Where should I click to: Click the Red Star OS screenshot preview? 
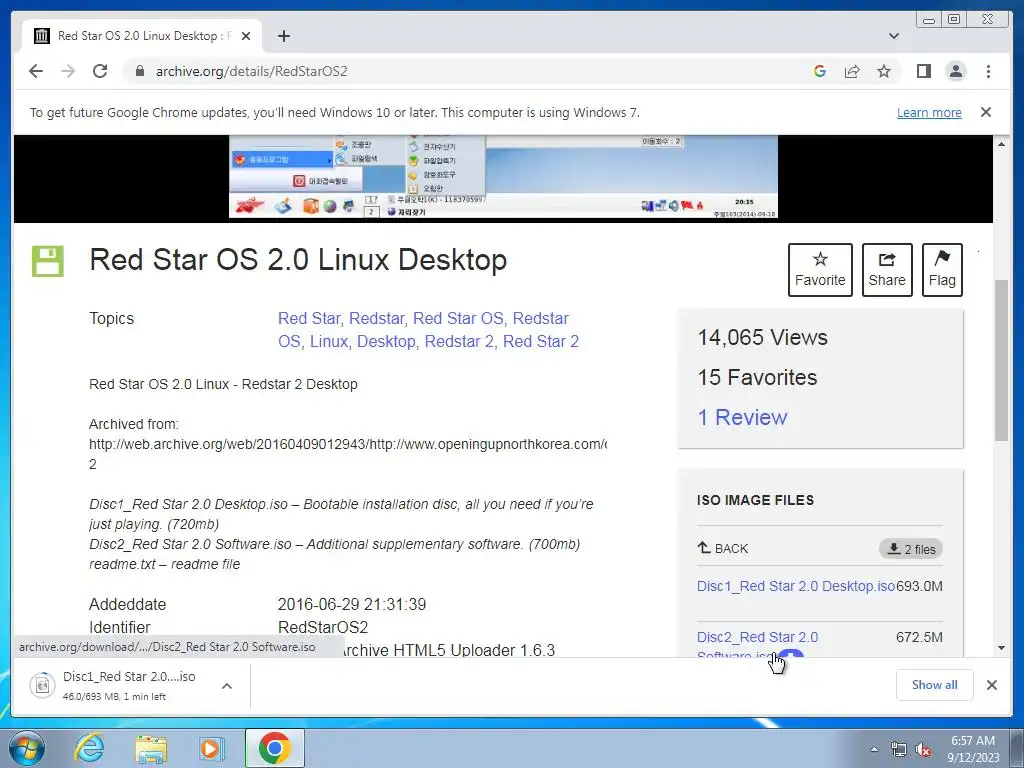(503, 176)
